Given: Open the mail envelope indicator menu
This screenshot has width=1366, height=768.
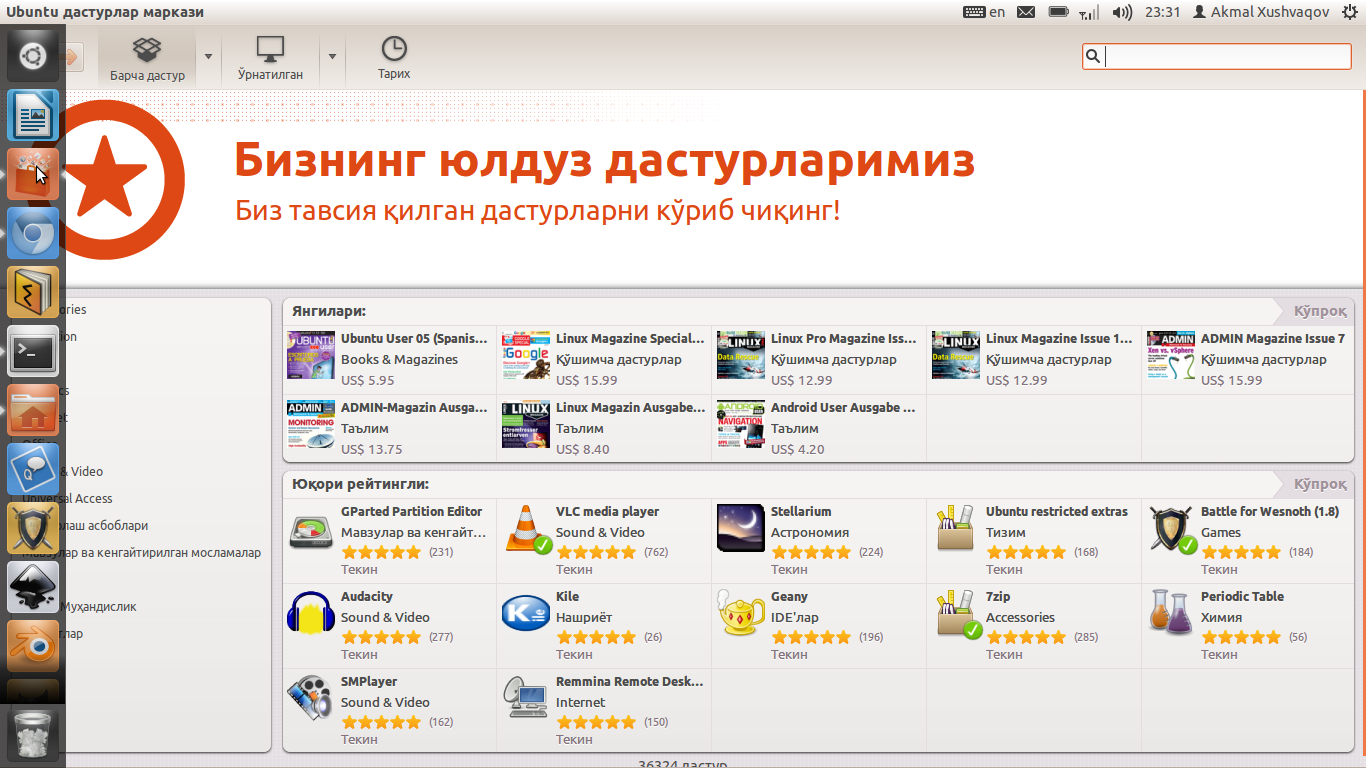Looking at the screenshot, I should click(x=1026, y=12).
